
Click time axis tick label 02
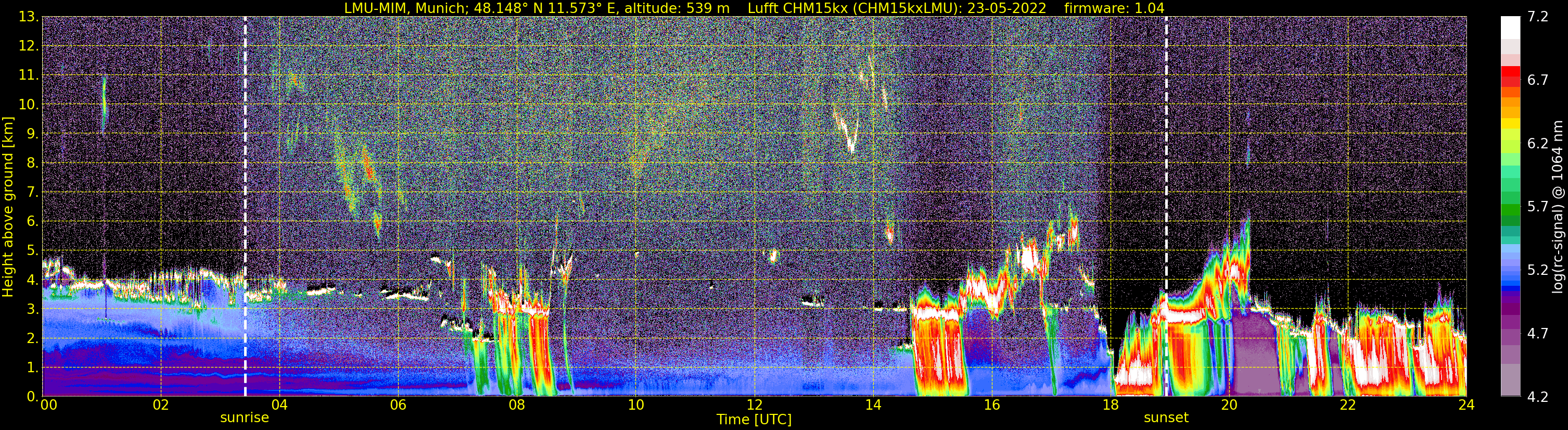coord(161,405)
